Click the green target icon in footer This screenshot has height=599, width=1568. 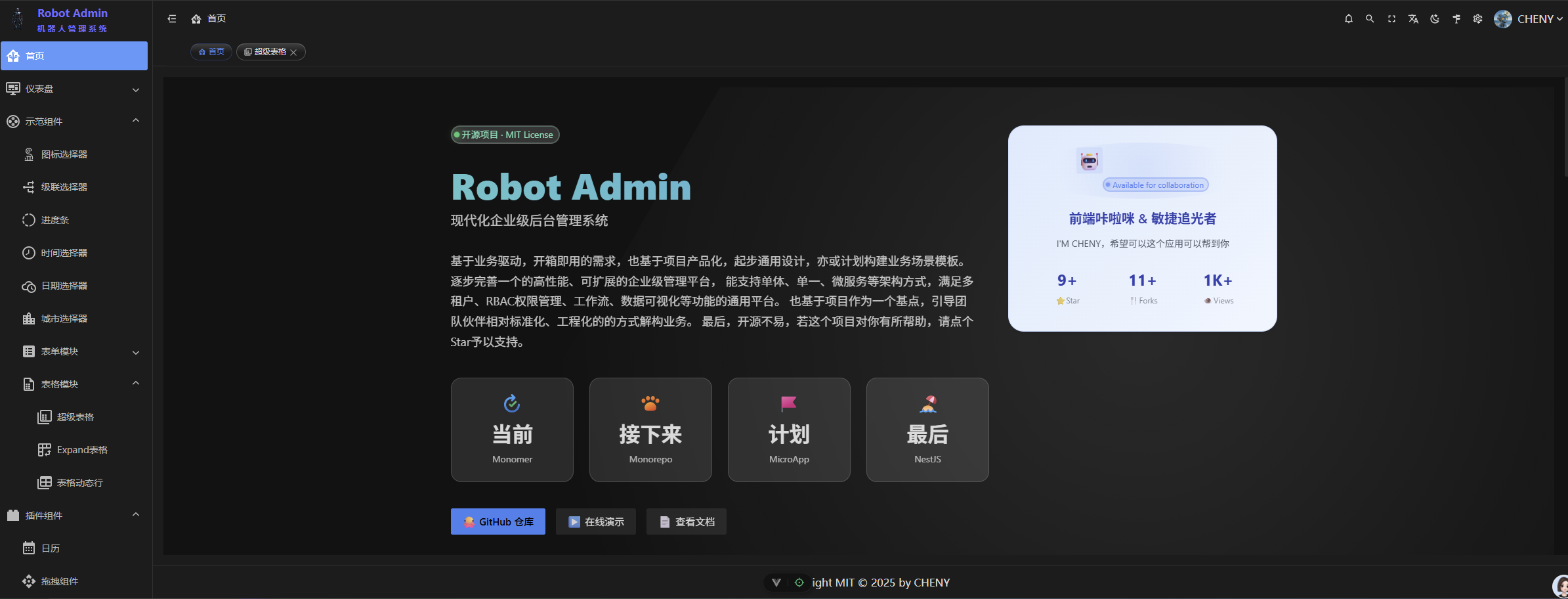[x=799, y=583]
